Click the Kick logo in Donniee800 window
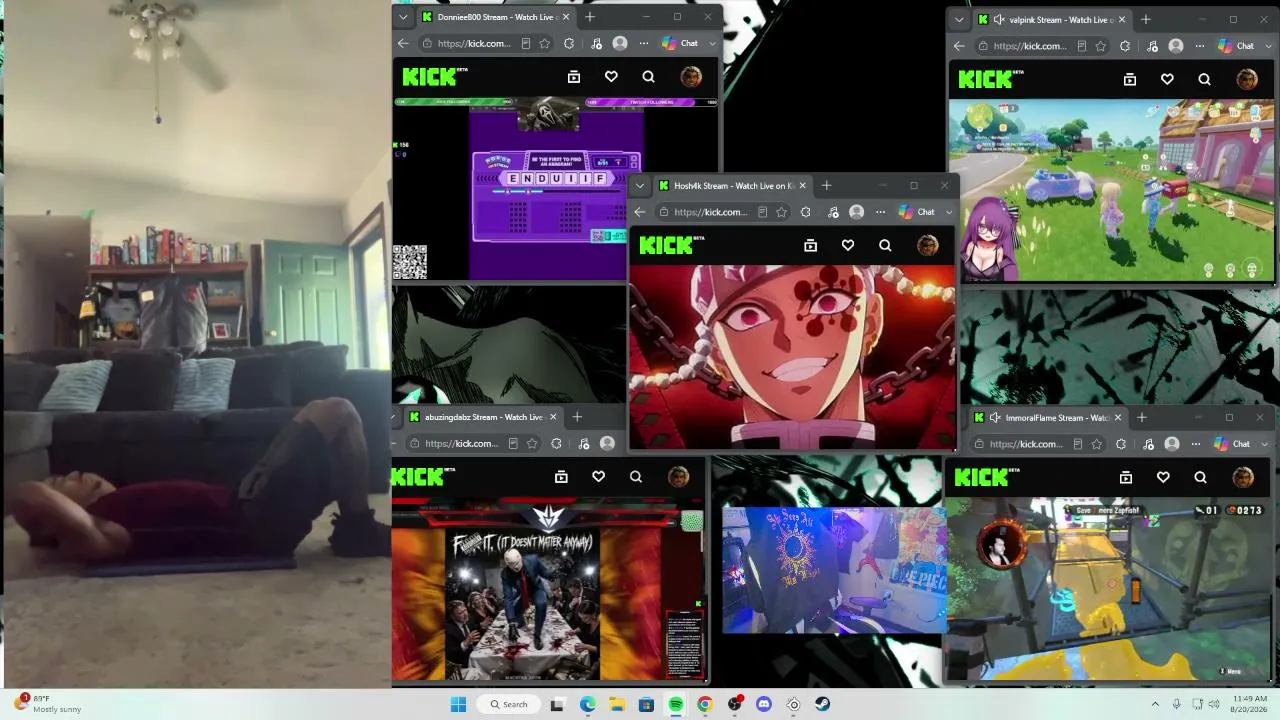 pyautogui.click(x=435, y=76)
